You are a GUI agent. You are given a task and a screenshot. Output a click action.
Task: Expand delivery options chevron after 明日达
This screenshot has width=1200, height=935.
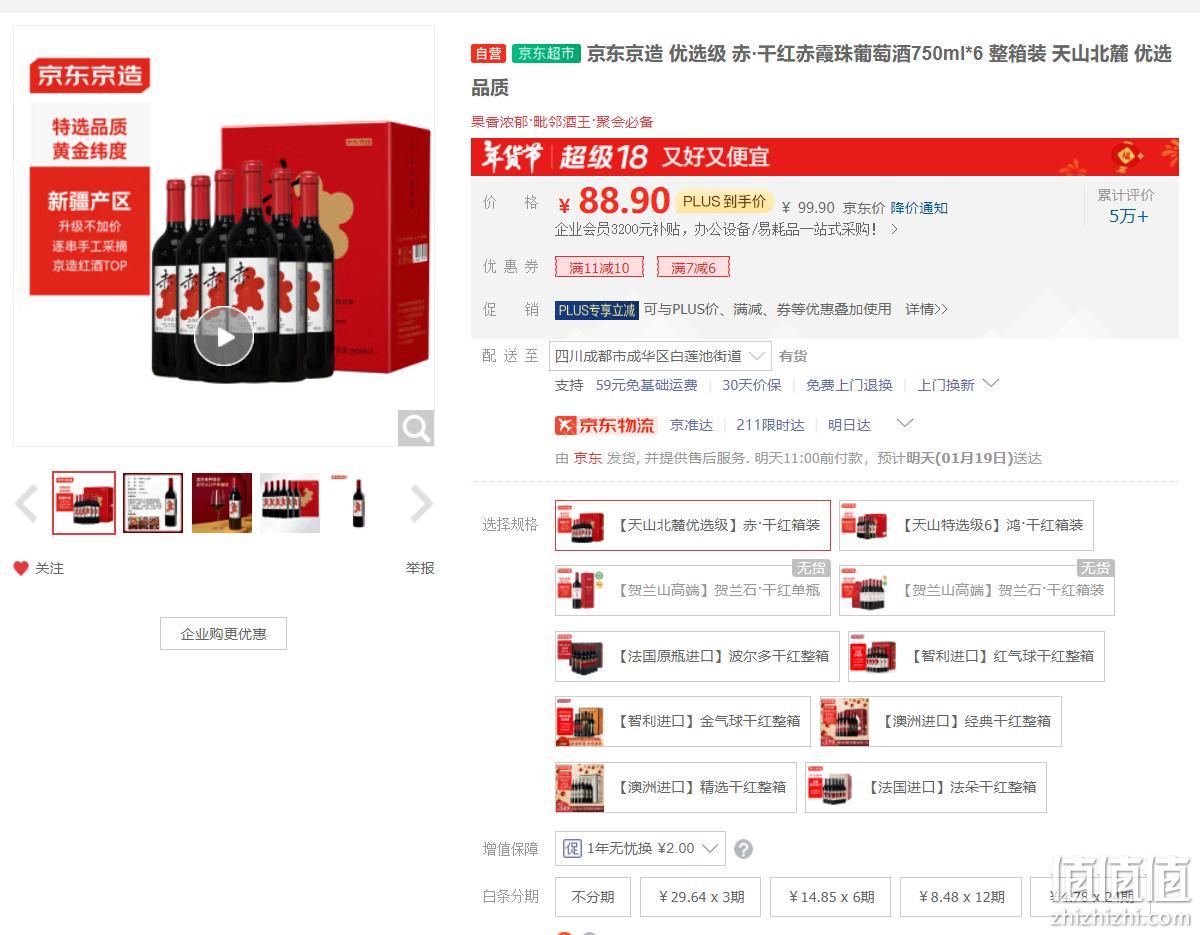coord(904,424)
